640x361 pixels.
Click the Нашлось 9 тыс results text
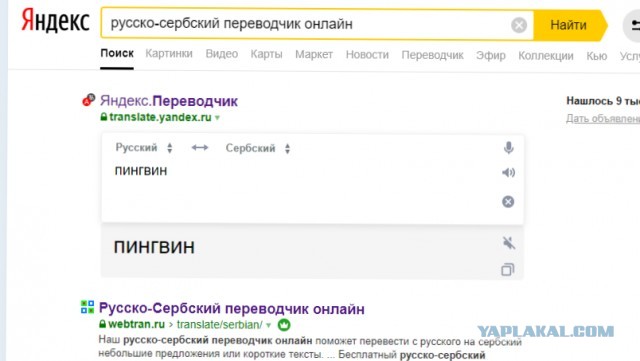(x=603, y=101)
